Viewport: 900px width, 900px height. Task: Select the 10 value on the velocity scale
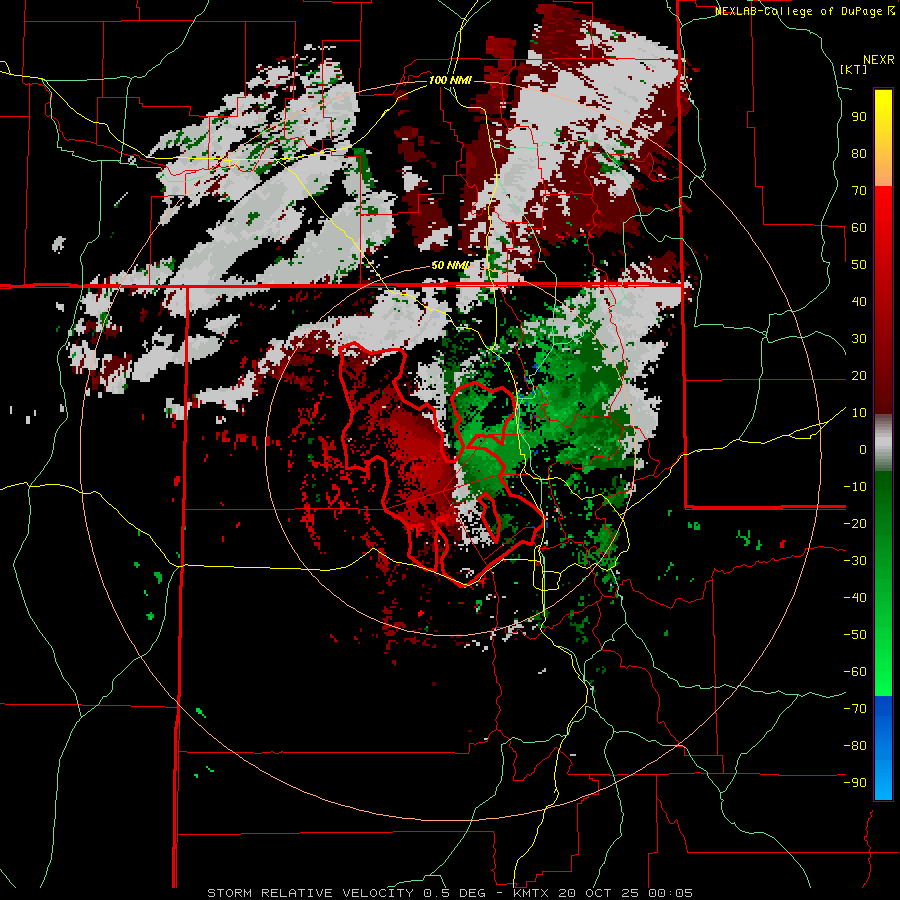859,413
